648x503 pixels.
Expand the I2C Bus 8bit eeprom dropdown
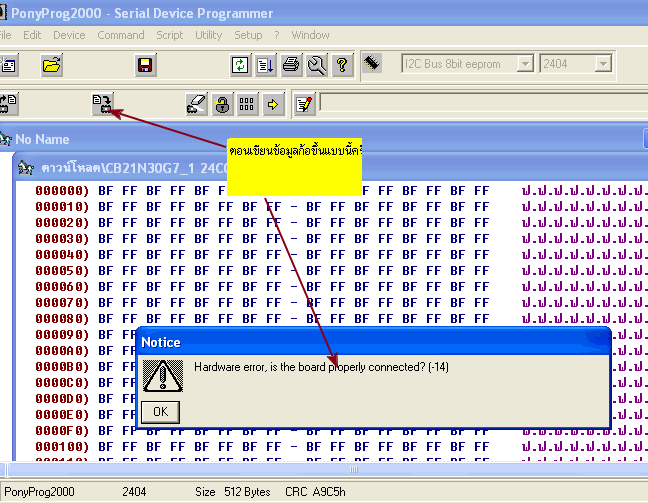click(525, 64)
